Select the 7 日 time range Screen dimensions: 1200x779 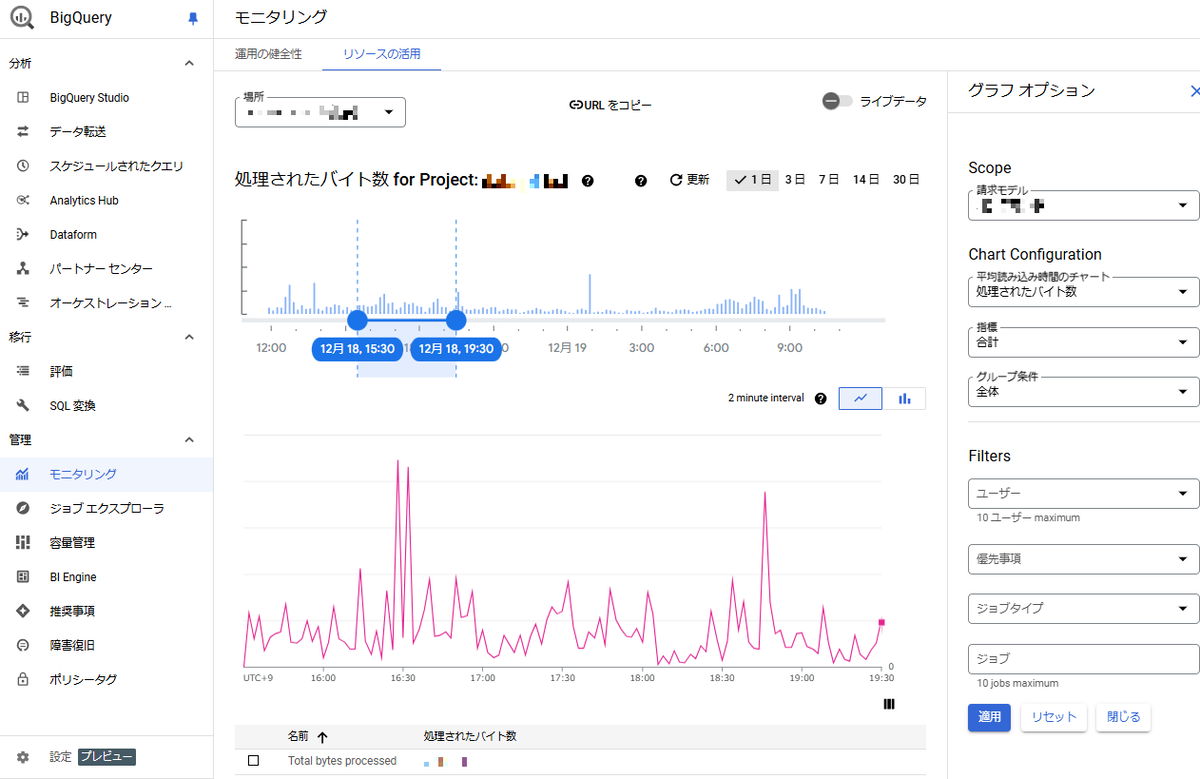[829, 180]
